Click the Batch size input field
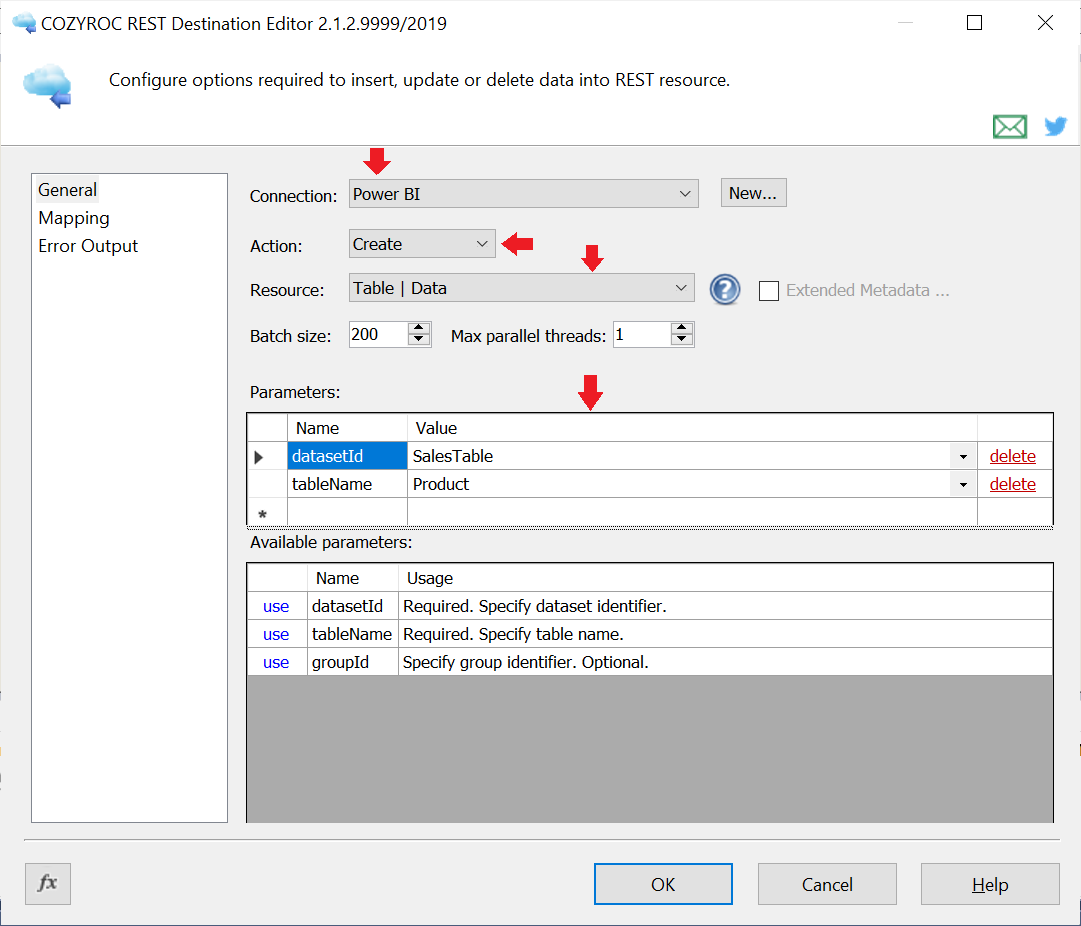The width and height of the screenshot is (1081, 926). (378, 334)
